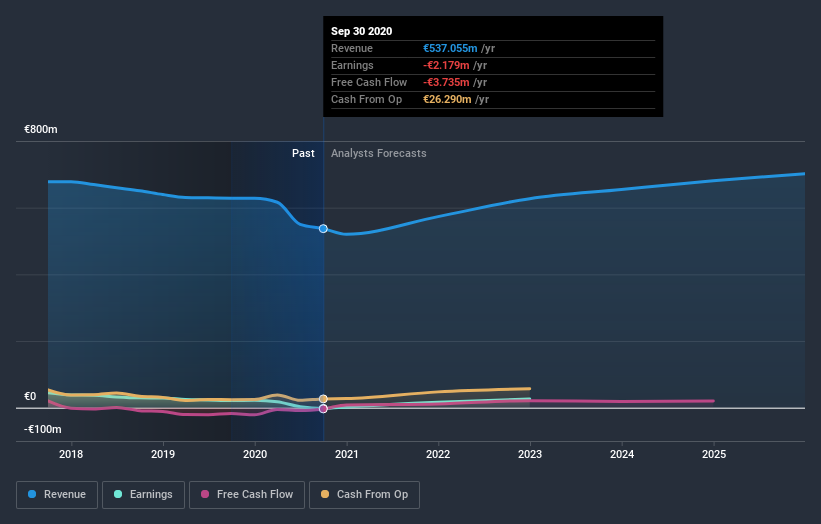The image size is (821, 524).
Task: Toggle the Free Cash Flow legend series
Action: 247,495
